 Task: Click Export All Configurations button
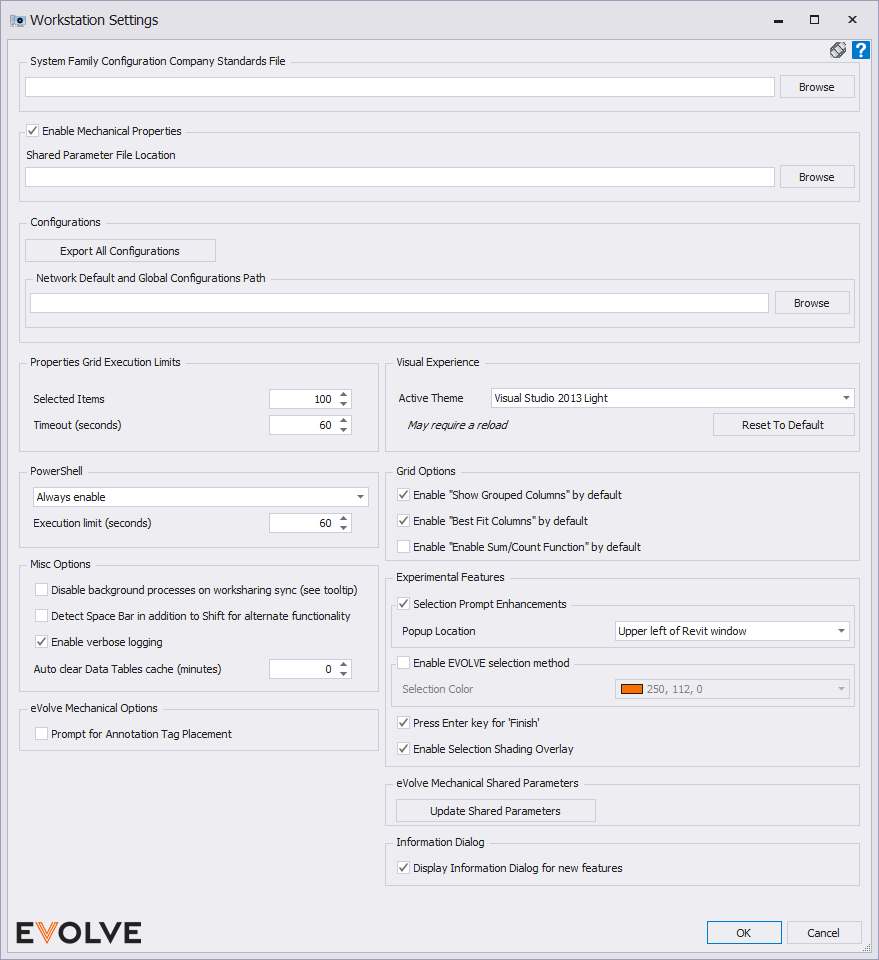[x=120, y=251]
